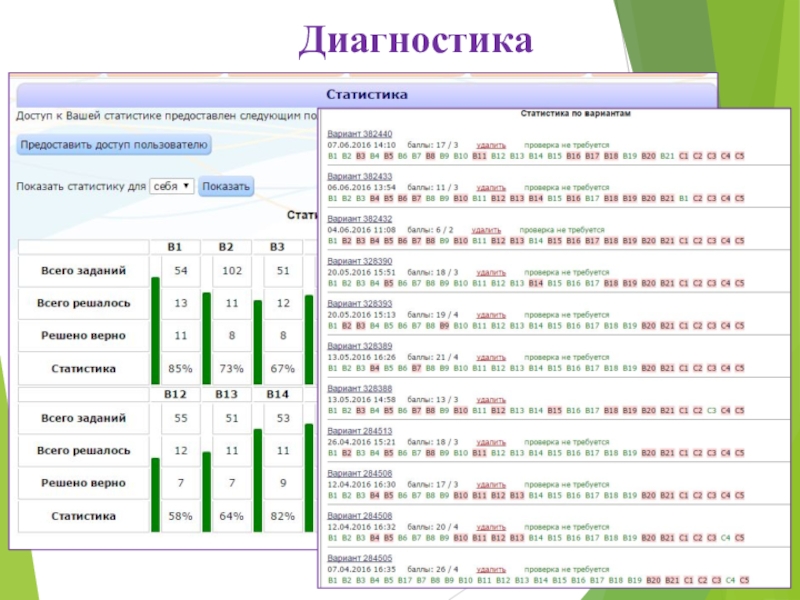Select the 64% statistic under B13
This screenshot has height=600, width=800.
232,516
